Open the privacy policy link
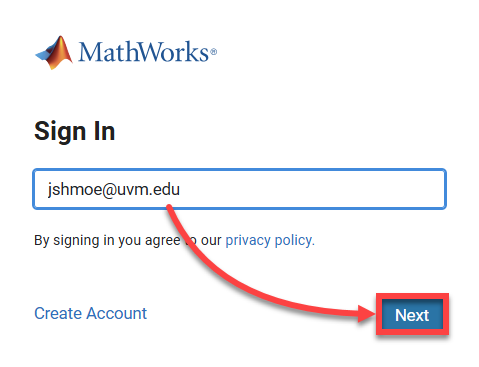The height and width of the screenshot is (367, 479). (270, 240)
